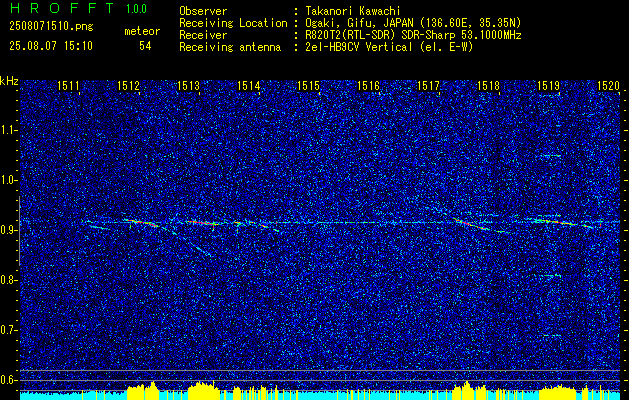Click the 1520 time axis marker
This screenshot has height=400, width=629.
pyautogui.click(x=609, y=85)
